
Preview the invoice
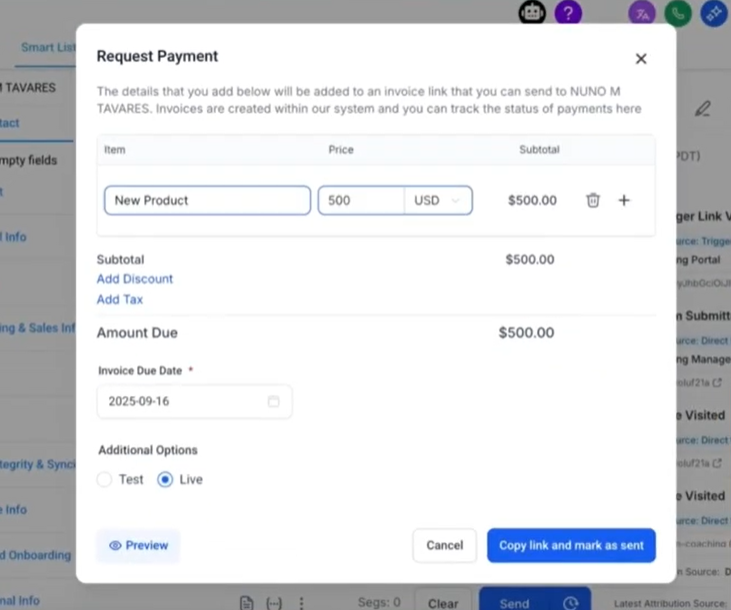(x=138, y=545)
